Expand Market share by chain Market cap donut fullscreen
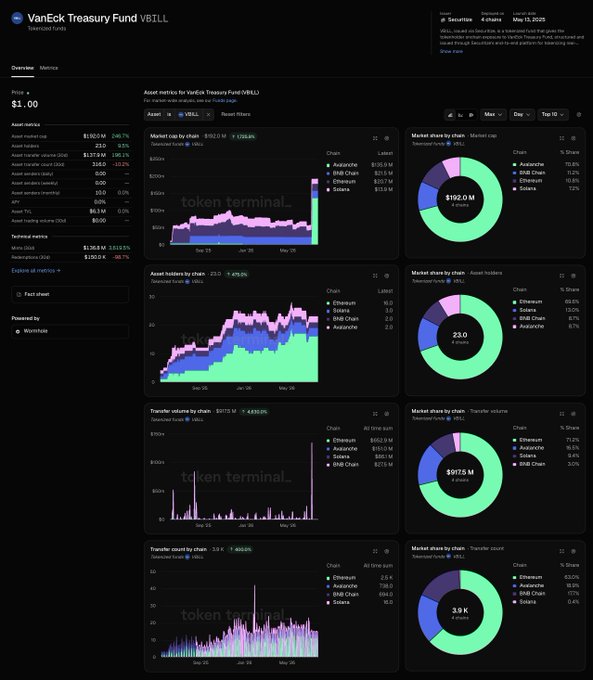This screenshot has height=680, width=593. tap(562, 138)
